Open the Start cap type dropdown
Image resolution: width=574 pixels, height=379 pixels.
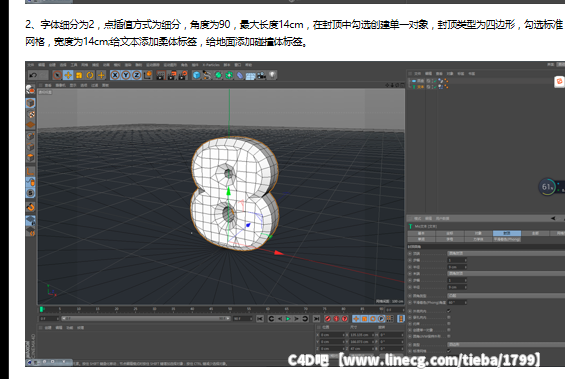[x=506, y=253]
